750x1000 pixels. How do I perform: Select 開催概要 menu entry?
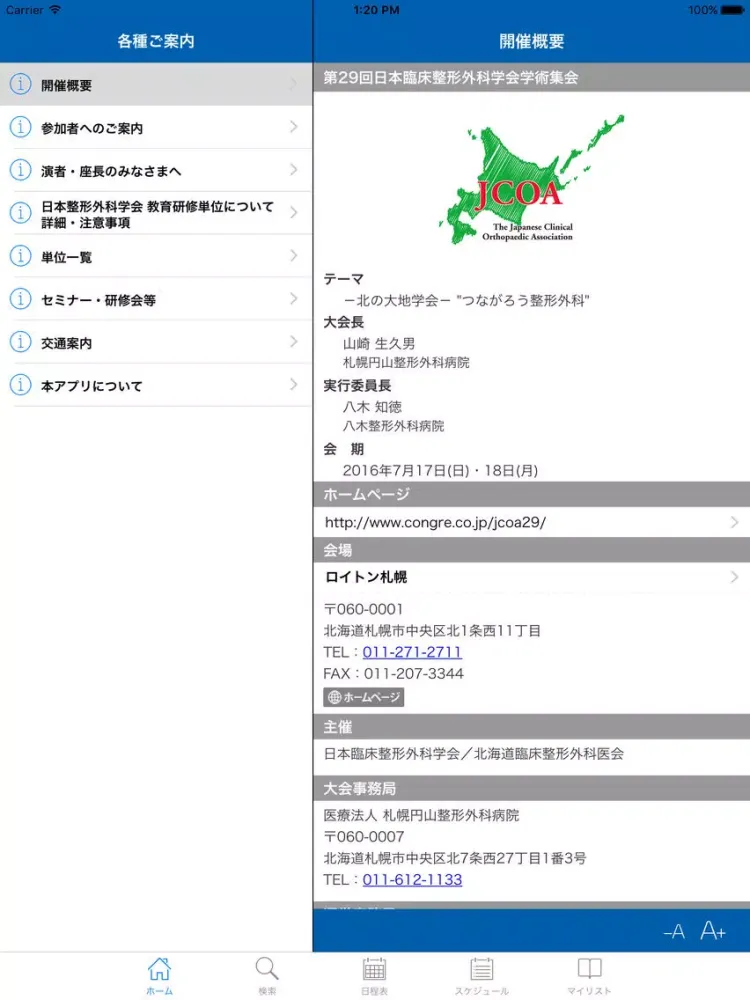coord(156,84)
